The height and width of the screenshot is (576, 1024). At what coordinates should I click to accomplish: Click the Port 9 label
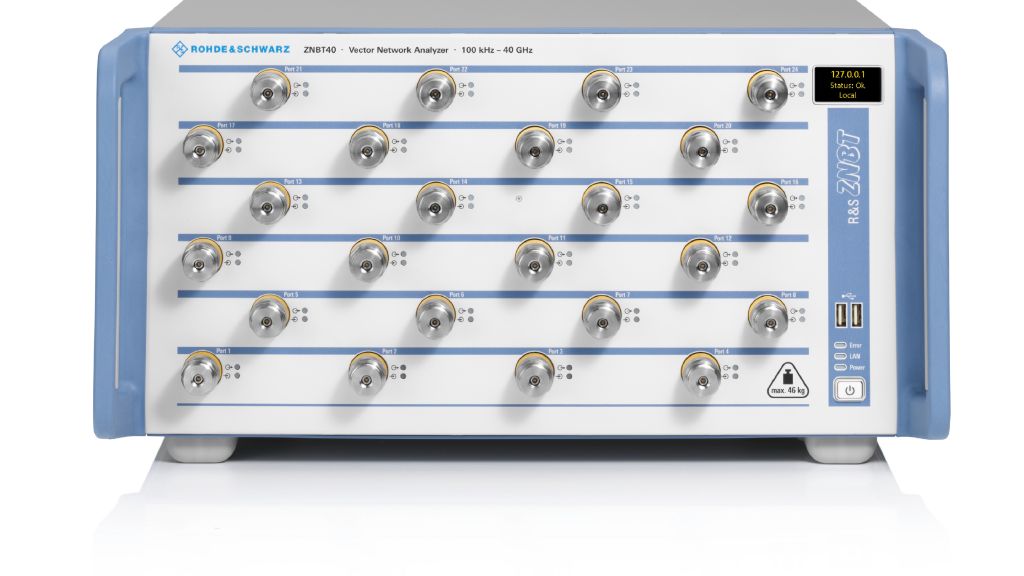[224, 238]
